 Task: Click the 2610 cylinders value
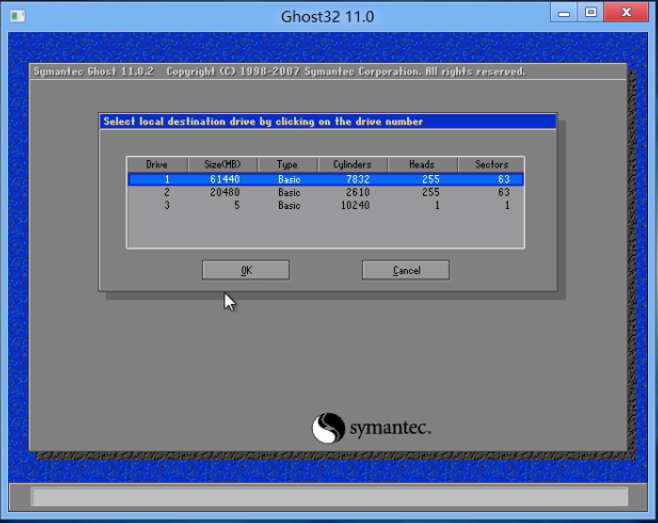pos(358,193)
